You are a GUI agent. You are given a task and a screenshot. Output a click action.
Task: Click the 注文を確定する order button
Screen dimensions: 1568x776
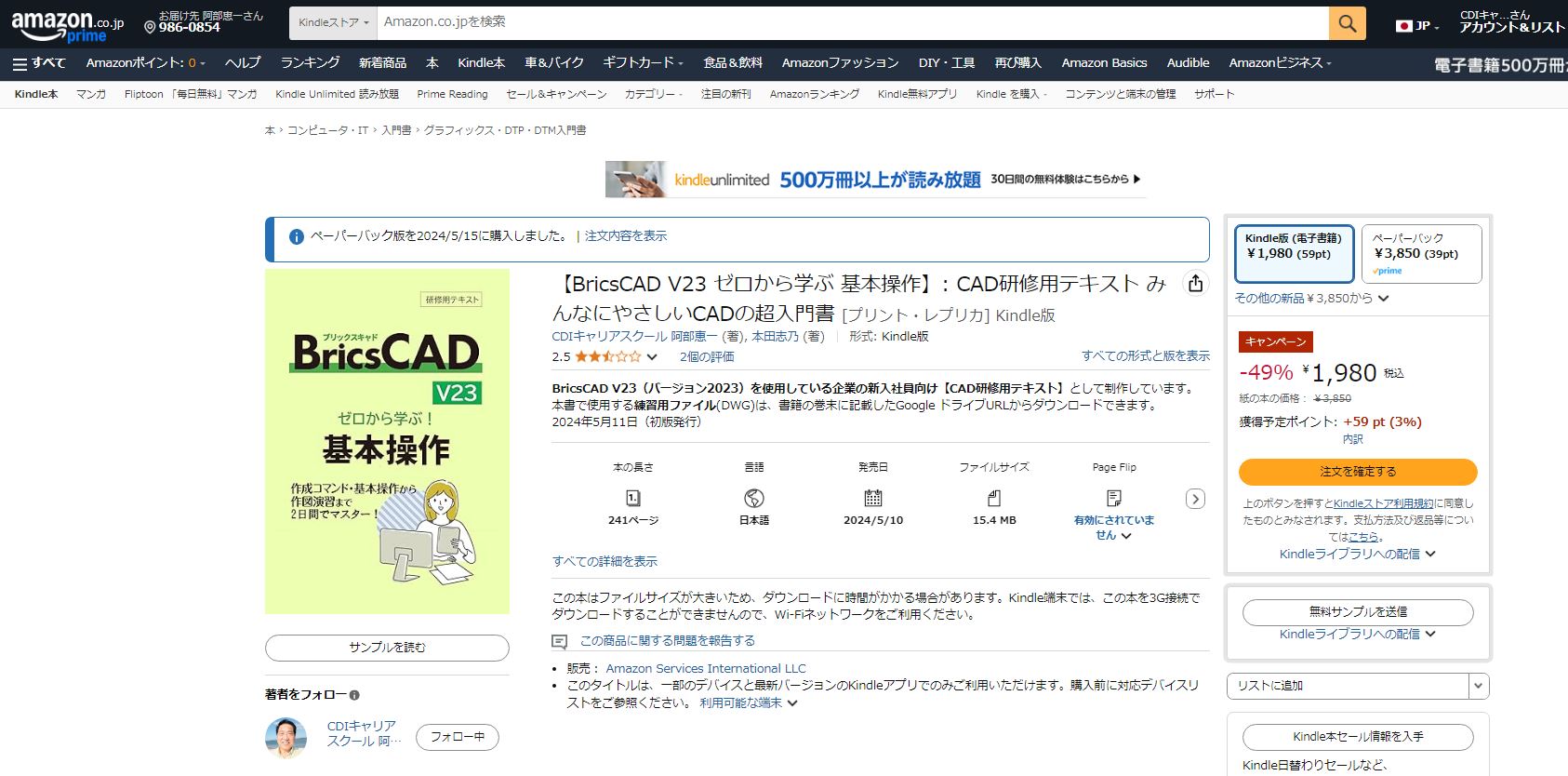click(1357, 472)
